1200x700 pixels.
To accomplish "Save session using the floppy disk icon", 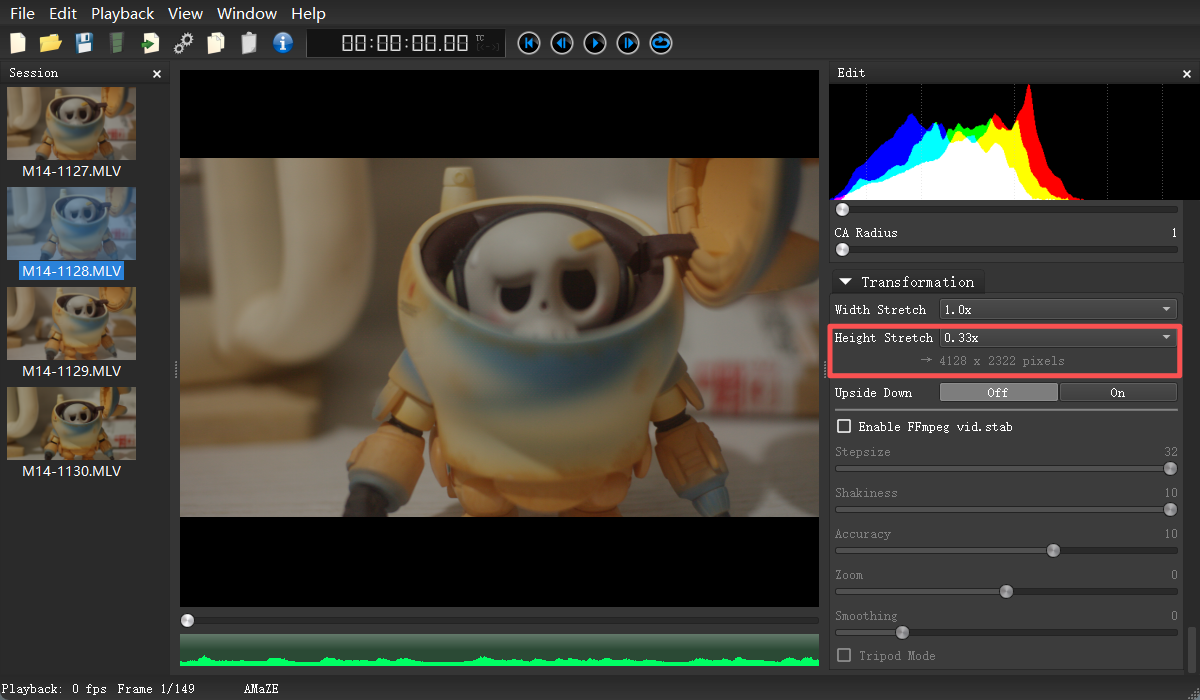I will (84, 43).
